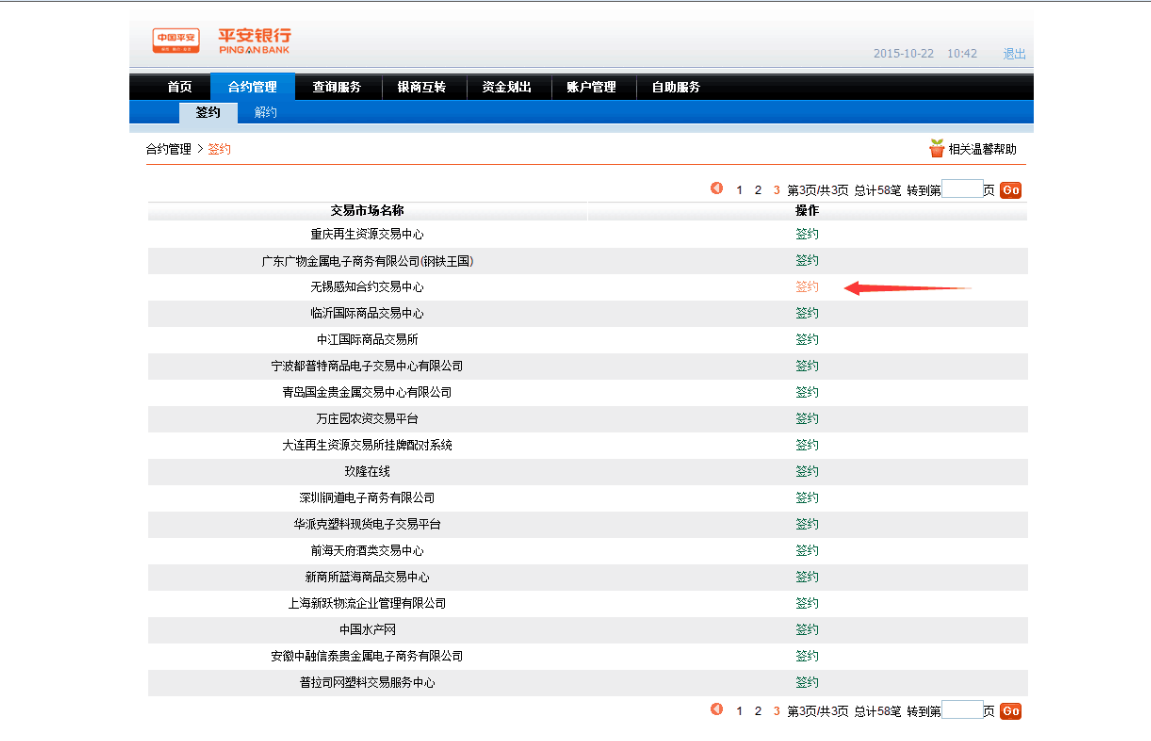Click the flower pot help icon
This screenshot has width=1151, height=741.
(936, 148)
